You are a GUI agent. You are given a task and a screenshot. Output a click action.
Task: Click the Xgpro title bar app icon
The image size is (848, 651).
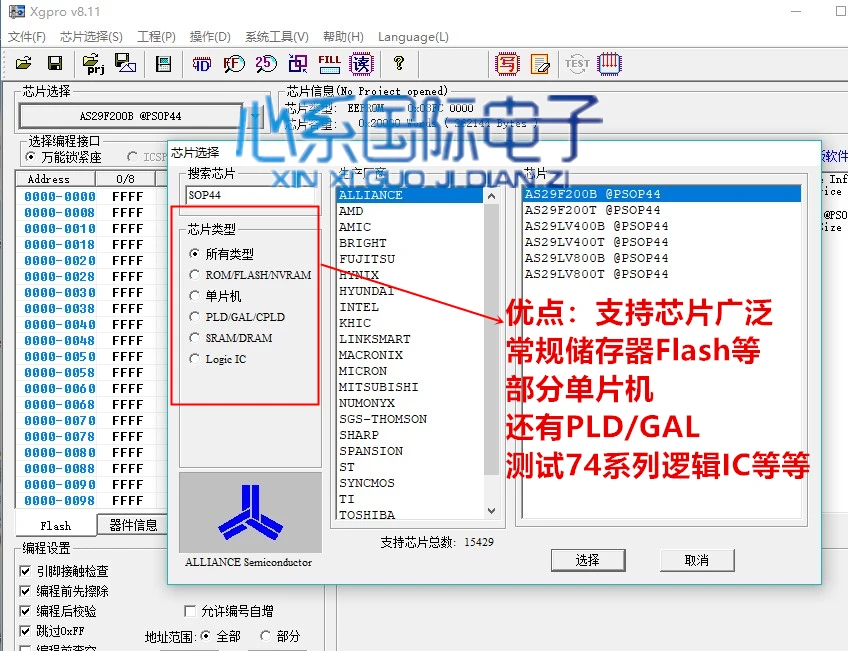click(x=17, y=11)
